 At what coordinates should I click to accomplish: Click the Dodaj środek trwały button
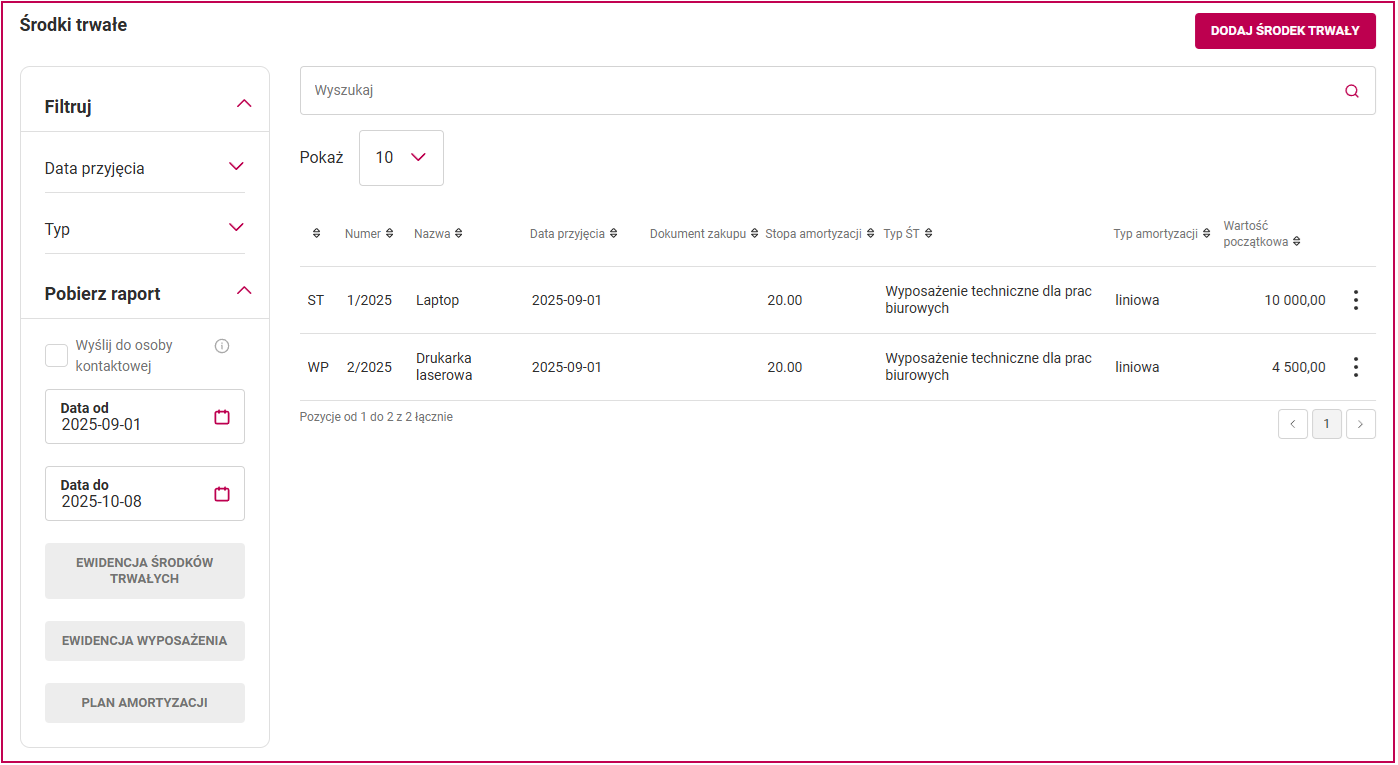coord(1285,31)
